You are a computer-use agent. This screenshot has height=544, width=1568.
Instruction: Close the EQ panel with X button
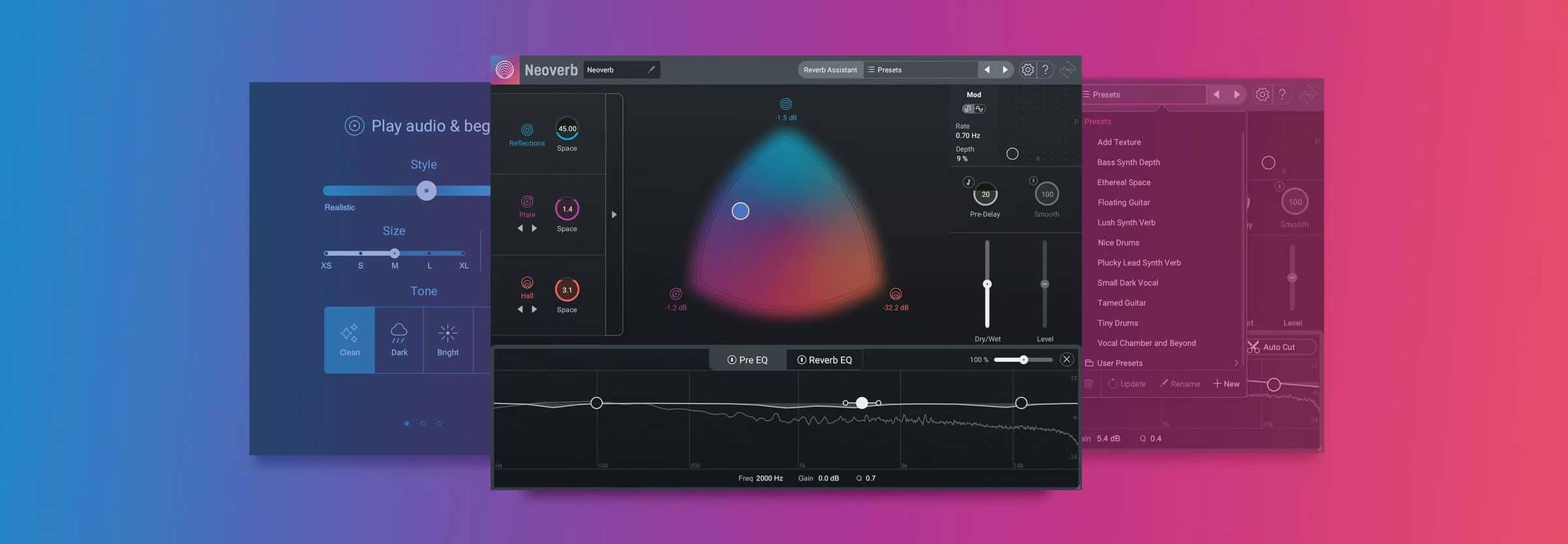[x=1066, y=359]
